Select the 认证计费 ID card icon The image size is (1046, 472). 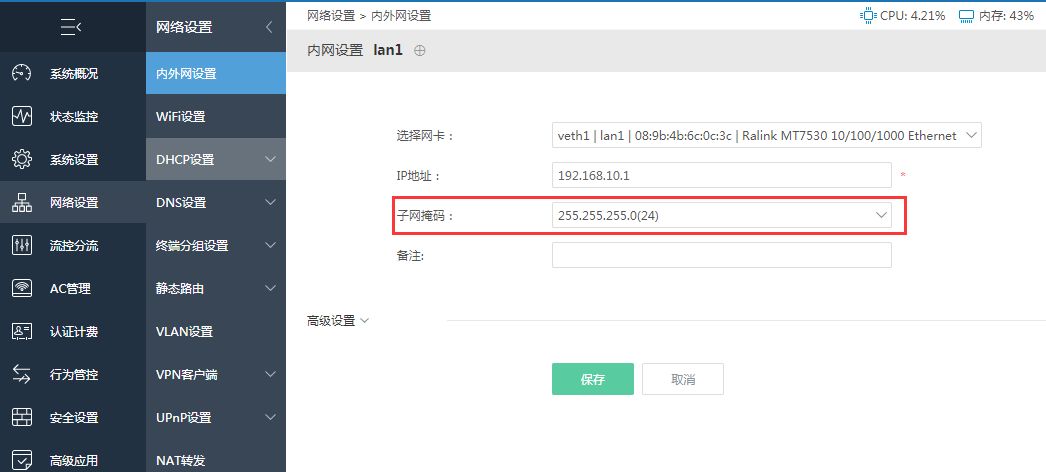(x=22, y=331)
